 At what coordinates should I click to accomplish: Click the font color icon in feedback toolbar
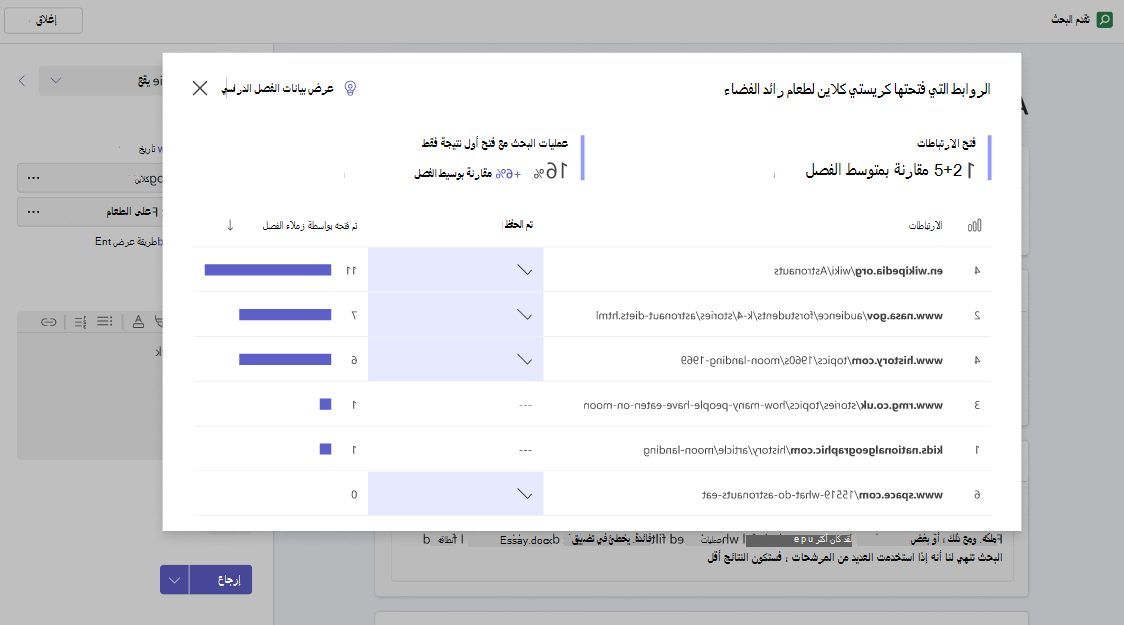click(x=138, y=322)
